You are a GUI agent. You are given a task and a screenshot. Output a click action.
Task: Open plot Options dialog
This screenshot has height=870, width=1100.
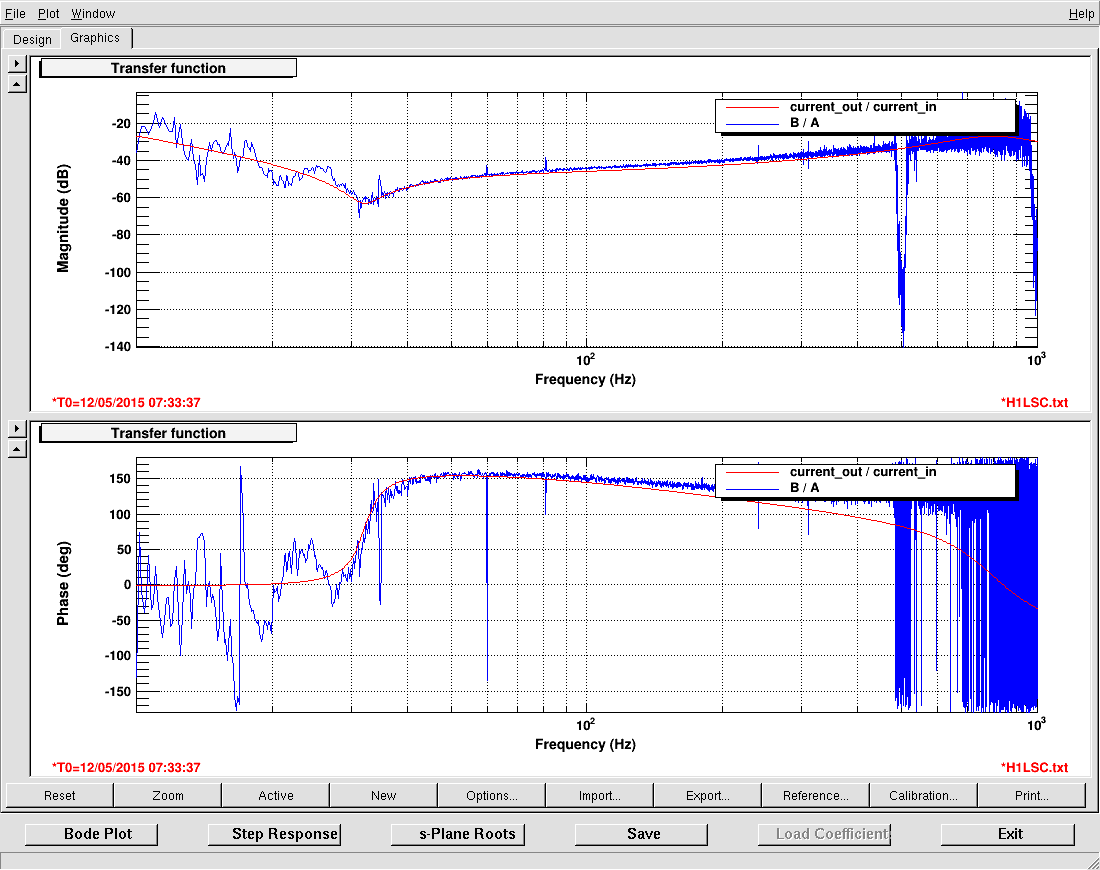[492, 796]
